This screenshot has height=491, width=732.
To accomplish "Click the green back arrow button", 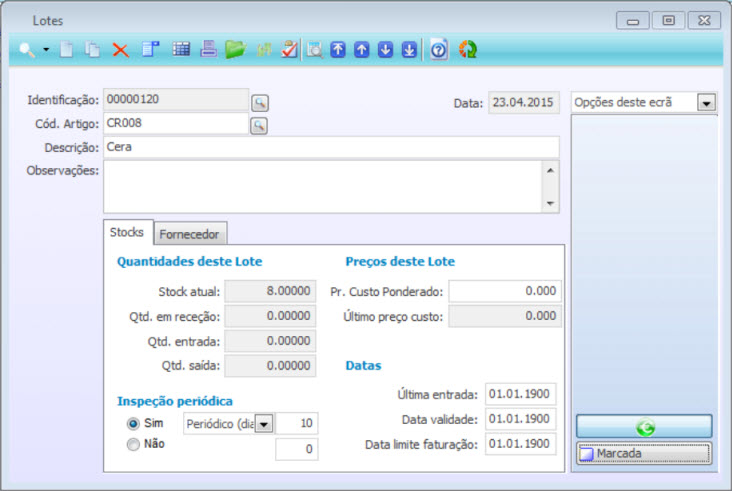I will click(644, 427).
